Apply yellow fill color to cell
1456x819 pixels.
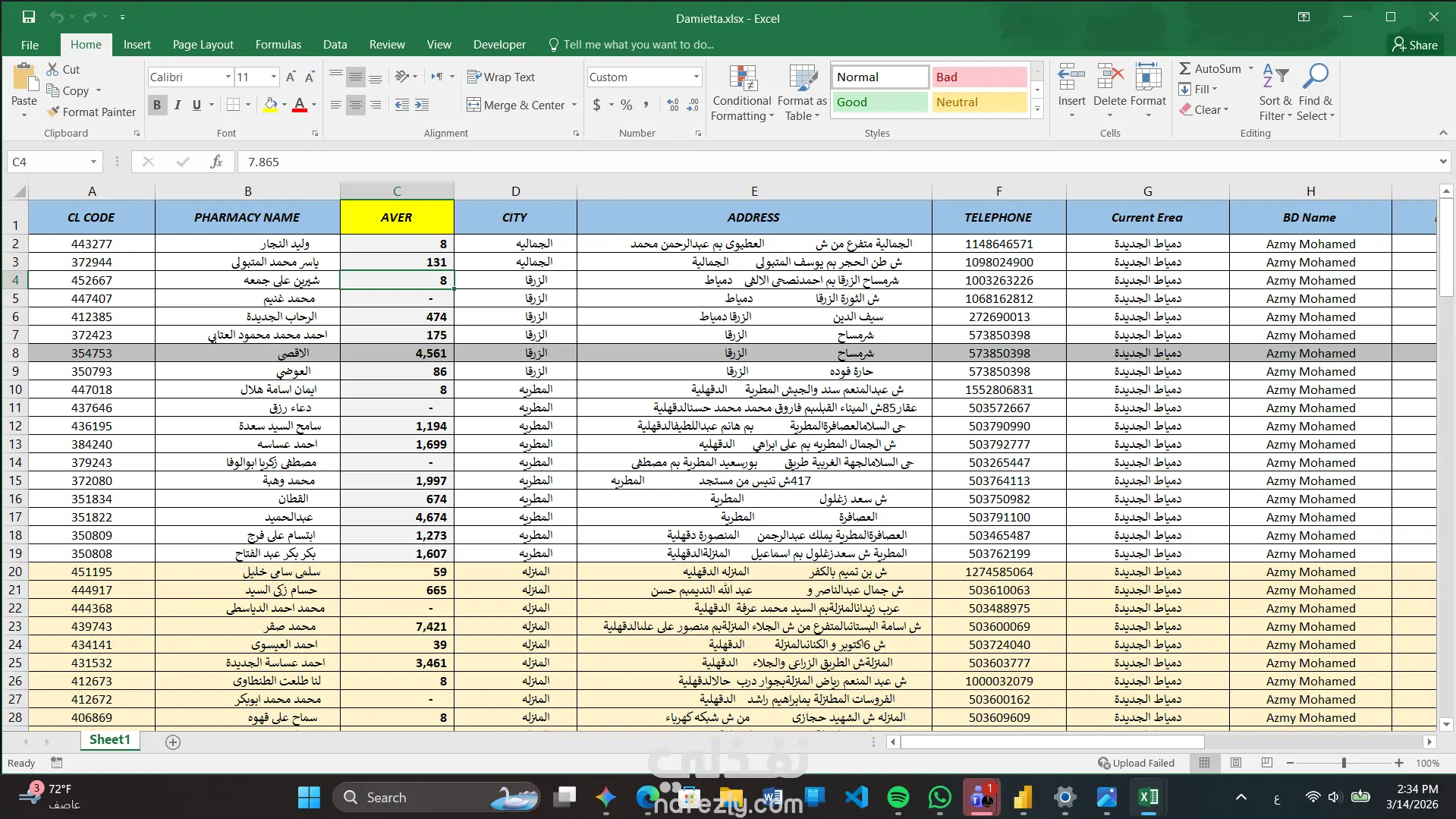click(x=270, y=105)
